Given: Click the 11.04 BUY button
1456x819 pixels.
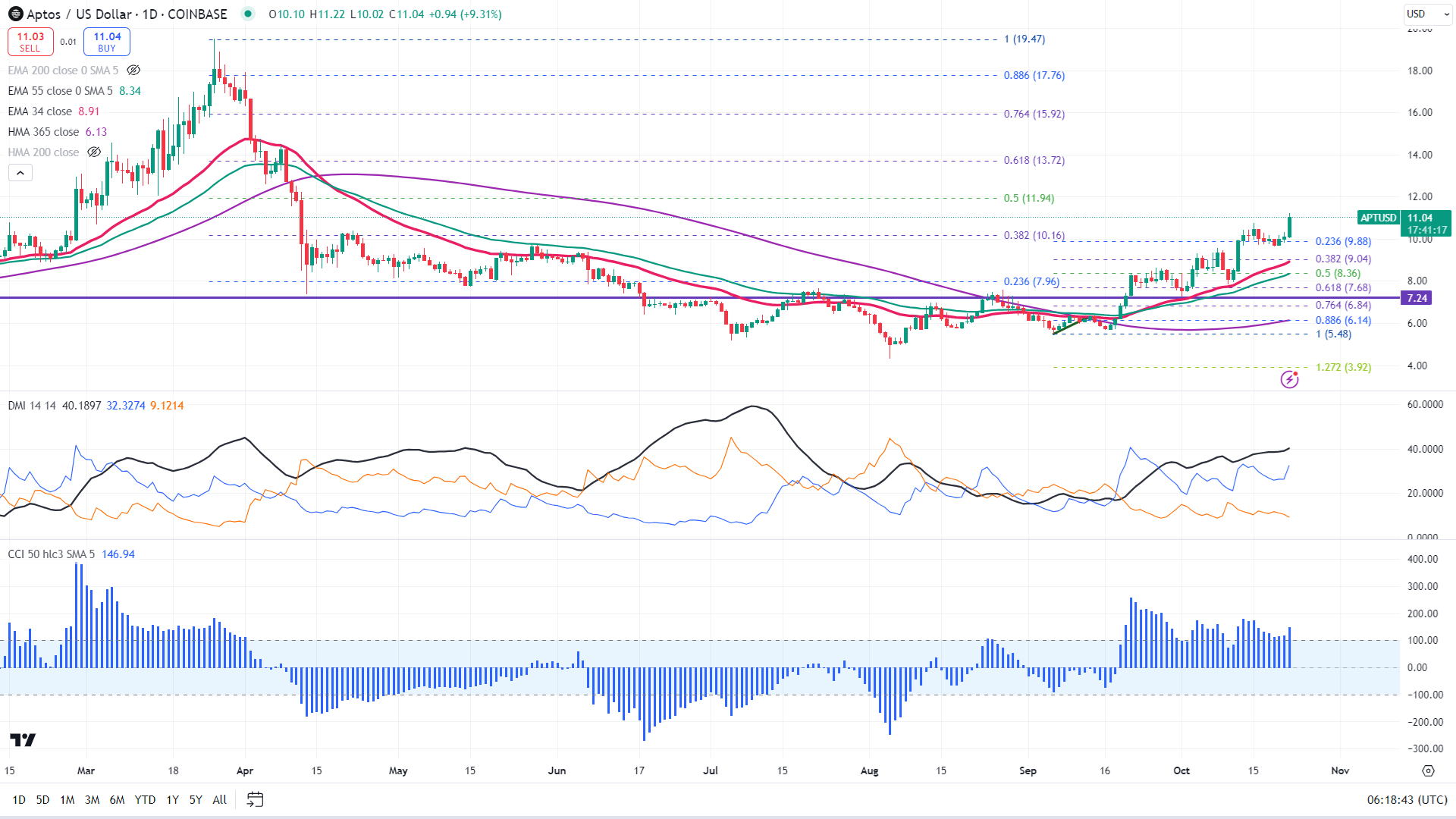Looking at the screenshot, I should click(x=107, y=42).
